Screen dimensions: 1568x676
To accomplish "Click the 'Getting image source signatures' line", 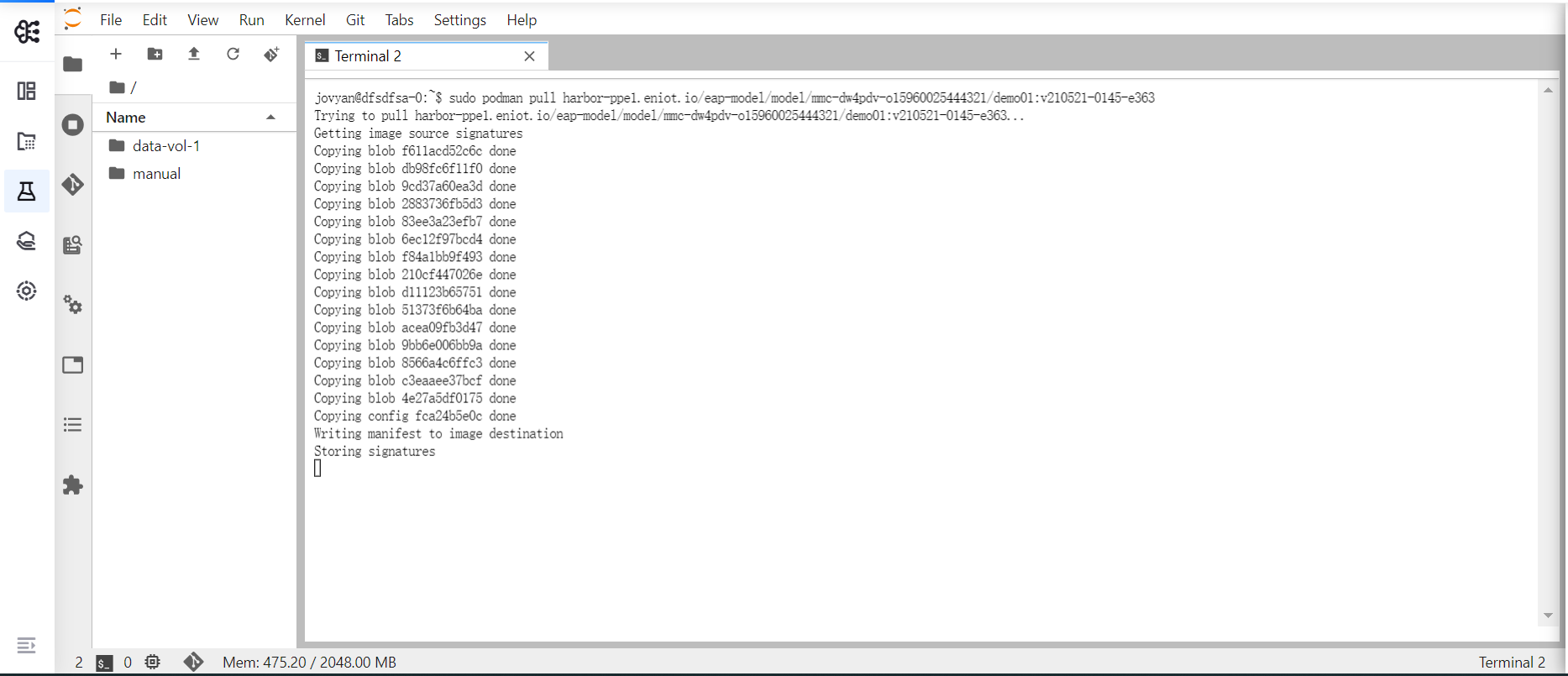I will click(418, 134).
